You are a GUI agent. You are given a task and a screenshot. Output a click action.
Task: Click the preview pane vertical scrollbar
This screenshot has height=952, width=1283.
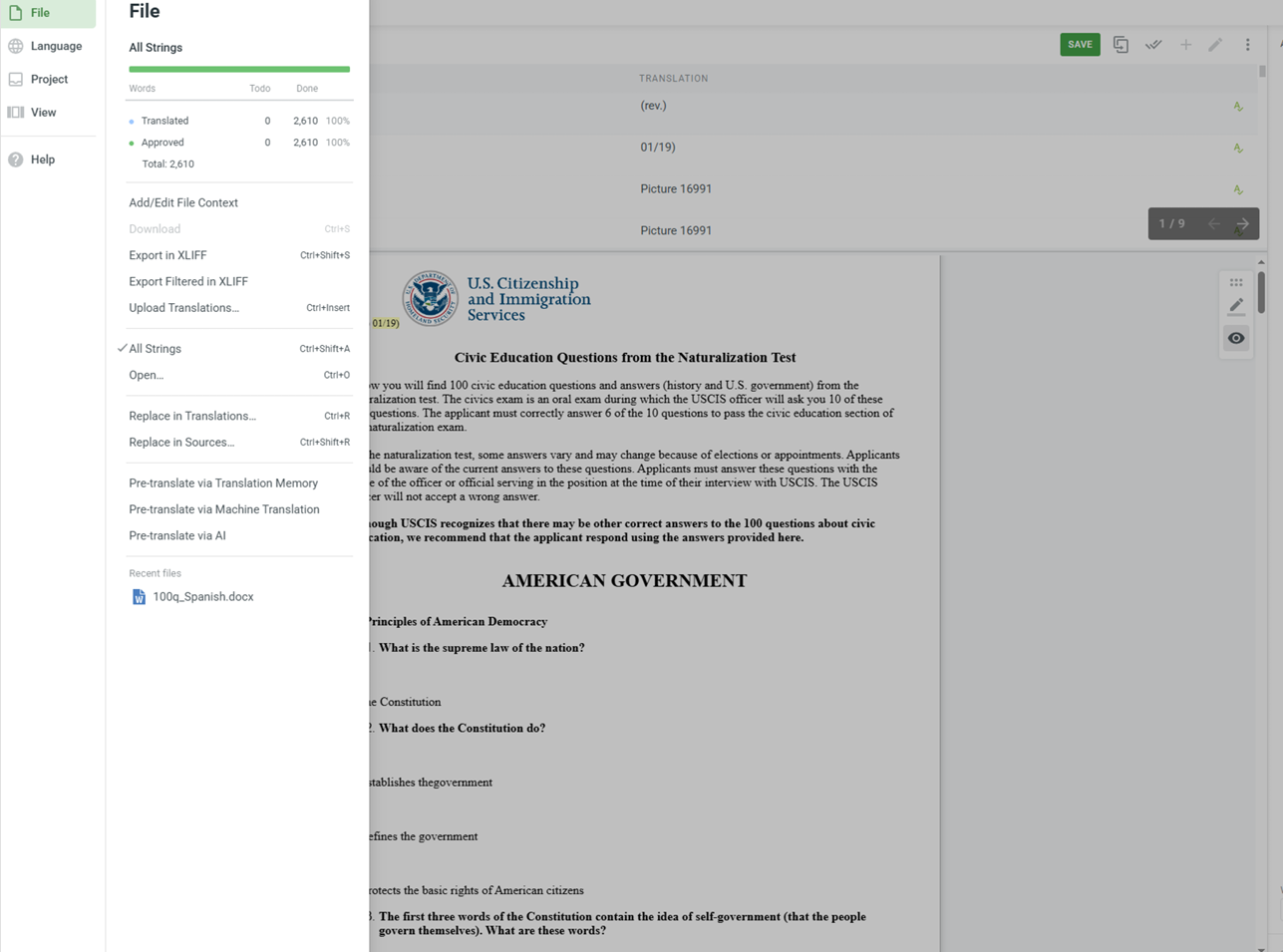coord(1261,292)
